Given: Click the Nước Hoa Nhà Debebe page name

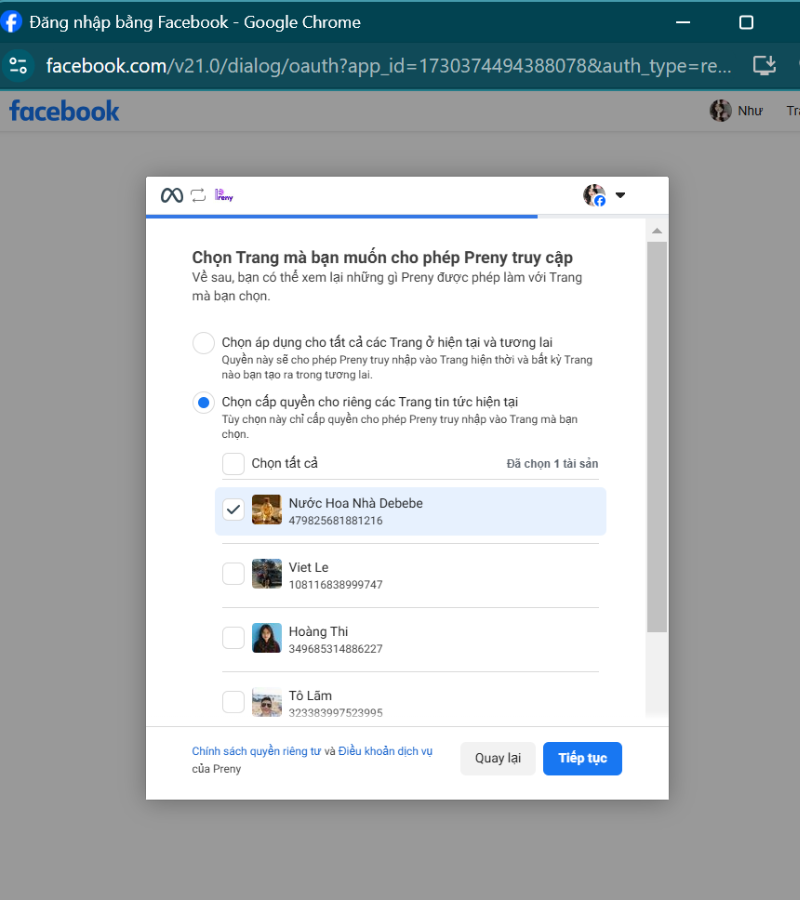Looking at the screenshot, I should pos(356,503).
